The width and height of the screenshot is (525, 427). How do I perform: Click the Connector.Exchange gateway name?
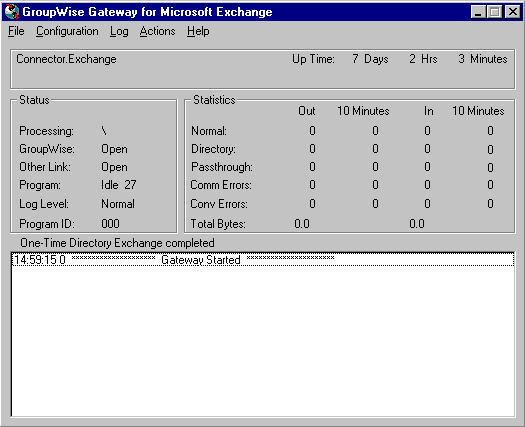click(x=66, y=59)
